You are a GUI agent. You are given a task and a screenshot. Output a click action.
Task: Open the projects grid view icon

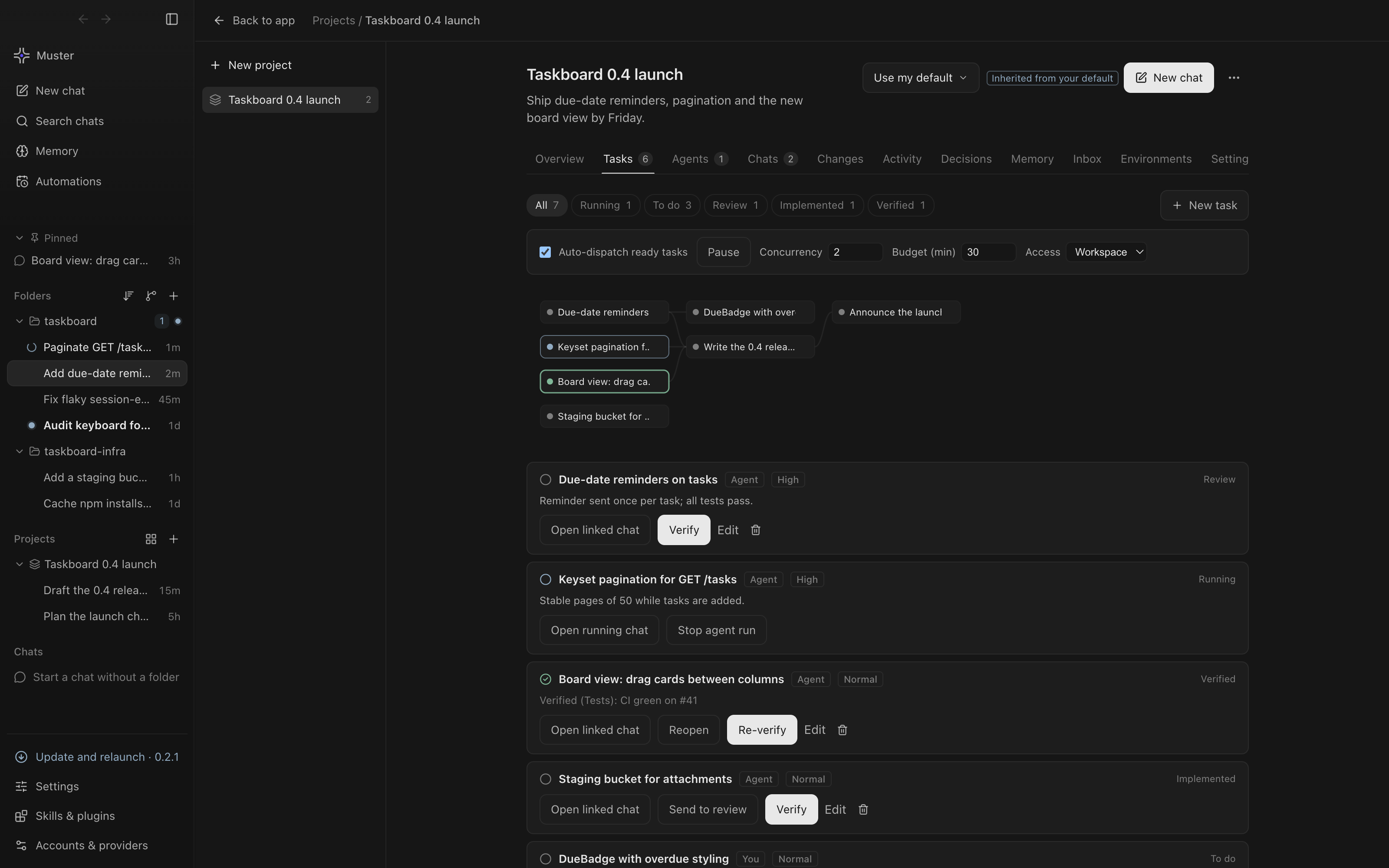151,539
